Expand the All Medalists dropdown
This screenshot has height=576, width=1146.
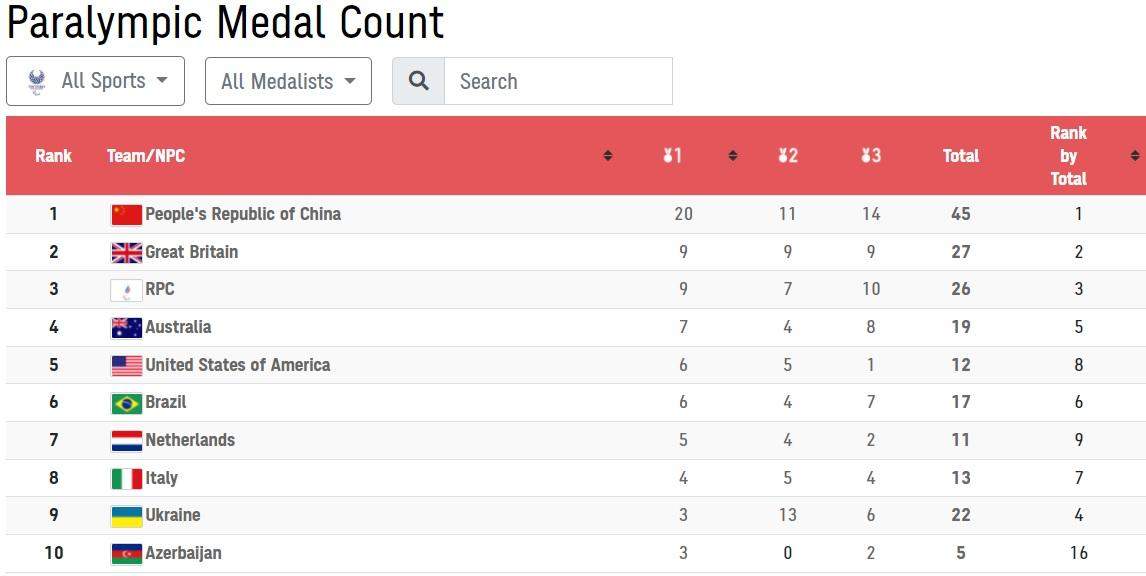[x=288, y=81]
